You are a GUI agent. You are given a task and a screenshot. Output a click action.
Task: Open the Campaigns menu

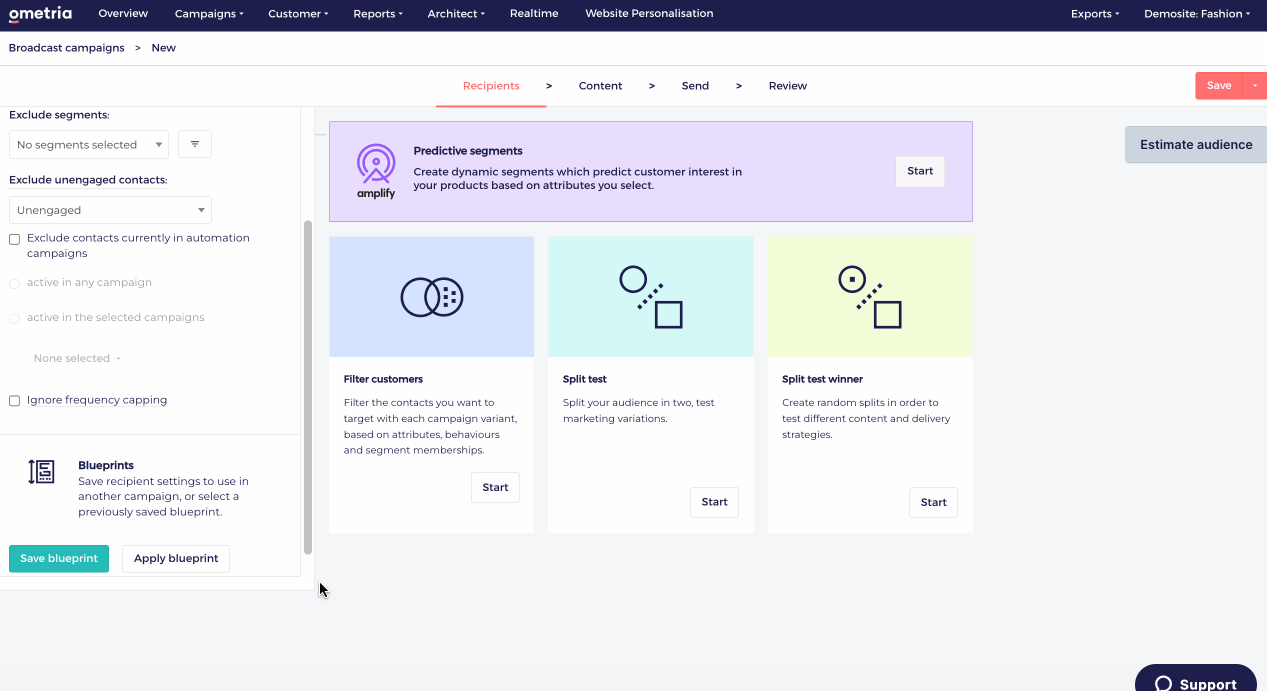click(x=209, y=14)
